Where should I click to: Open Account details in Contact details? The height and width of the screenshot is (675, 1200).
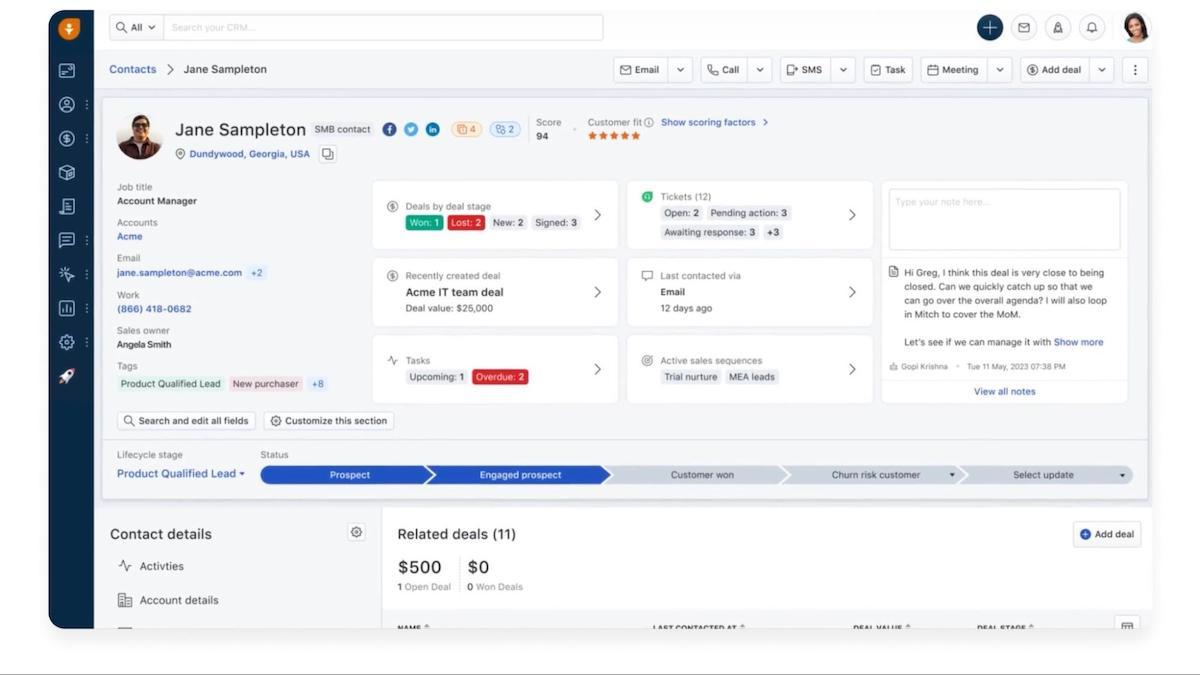click(x=178, y=600)
